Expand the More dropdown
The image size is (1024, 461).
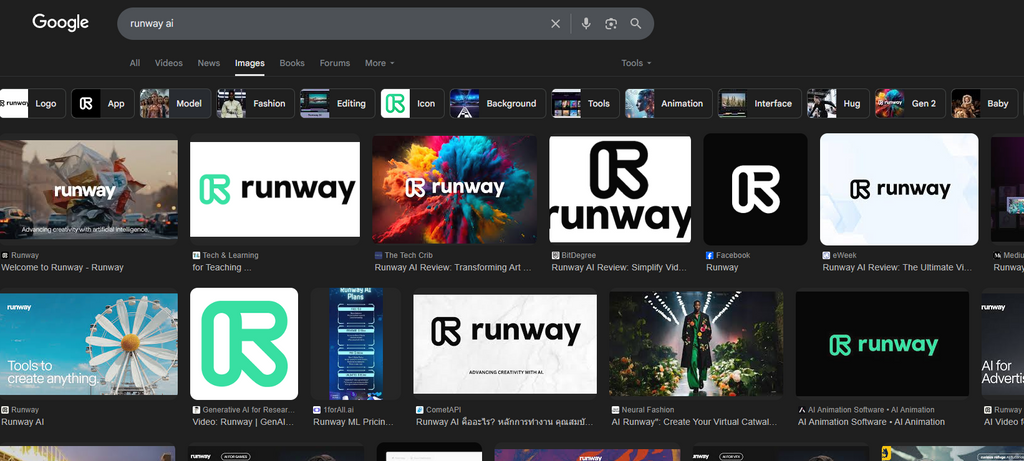[x=379, y=63]
